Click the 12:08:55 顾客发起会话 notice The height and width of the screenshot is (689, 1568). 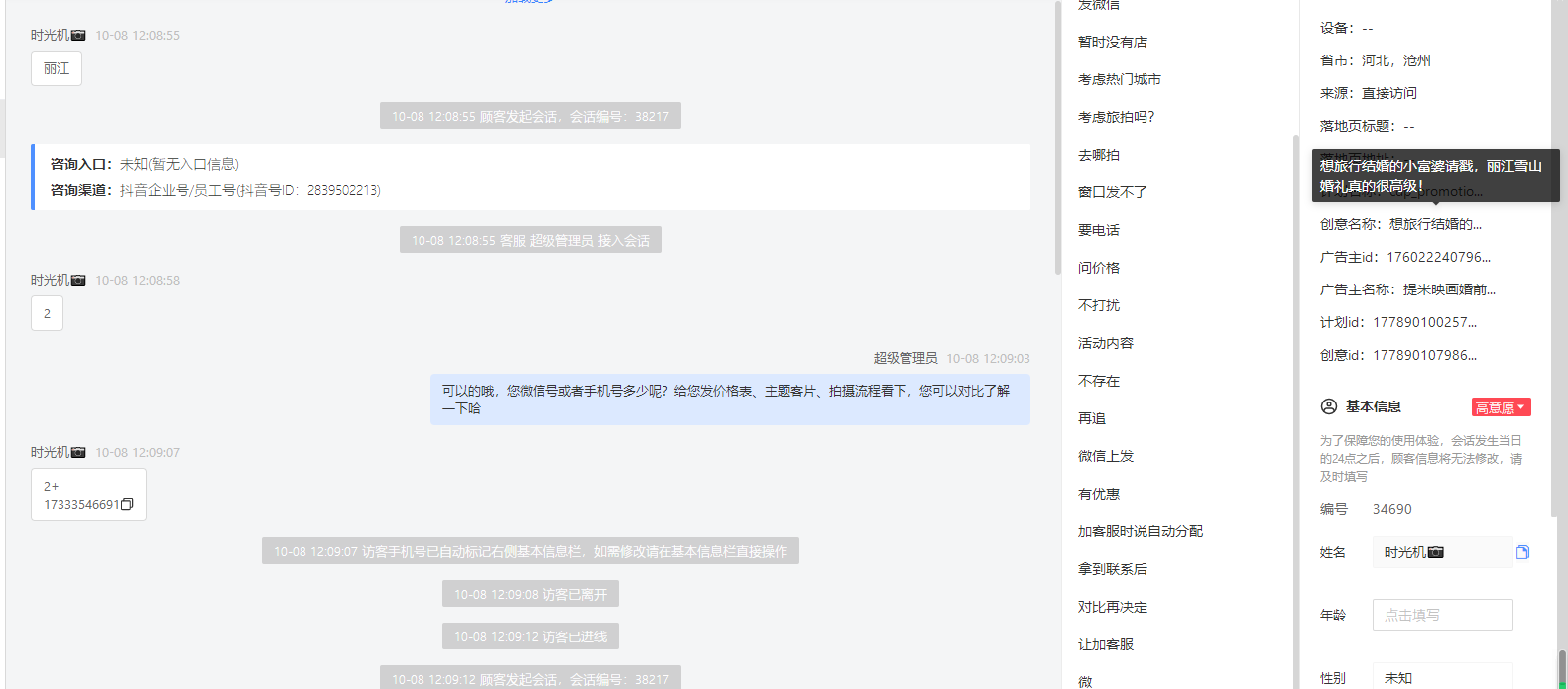pos(531,116)
